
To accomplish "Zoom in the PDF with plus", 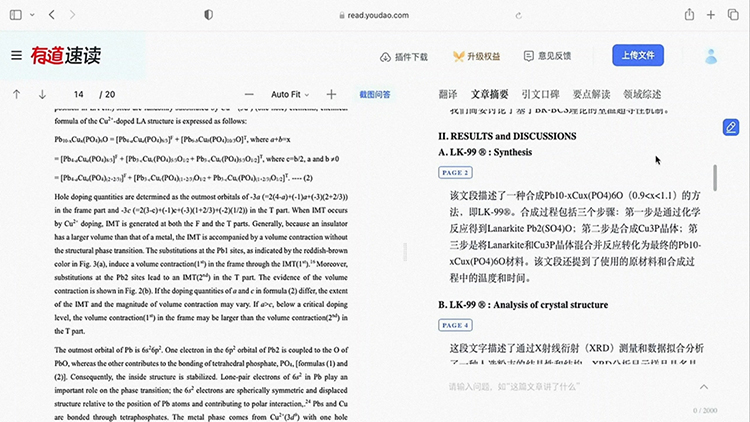I will click(x=331, y=94).
